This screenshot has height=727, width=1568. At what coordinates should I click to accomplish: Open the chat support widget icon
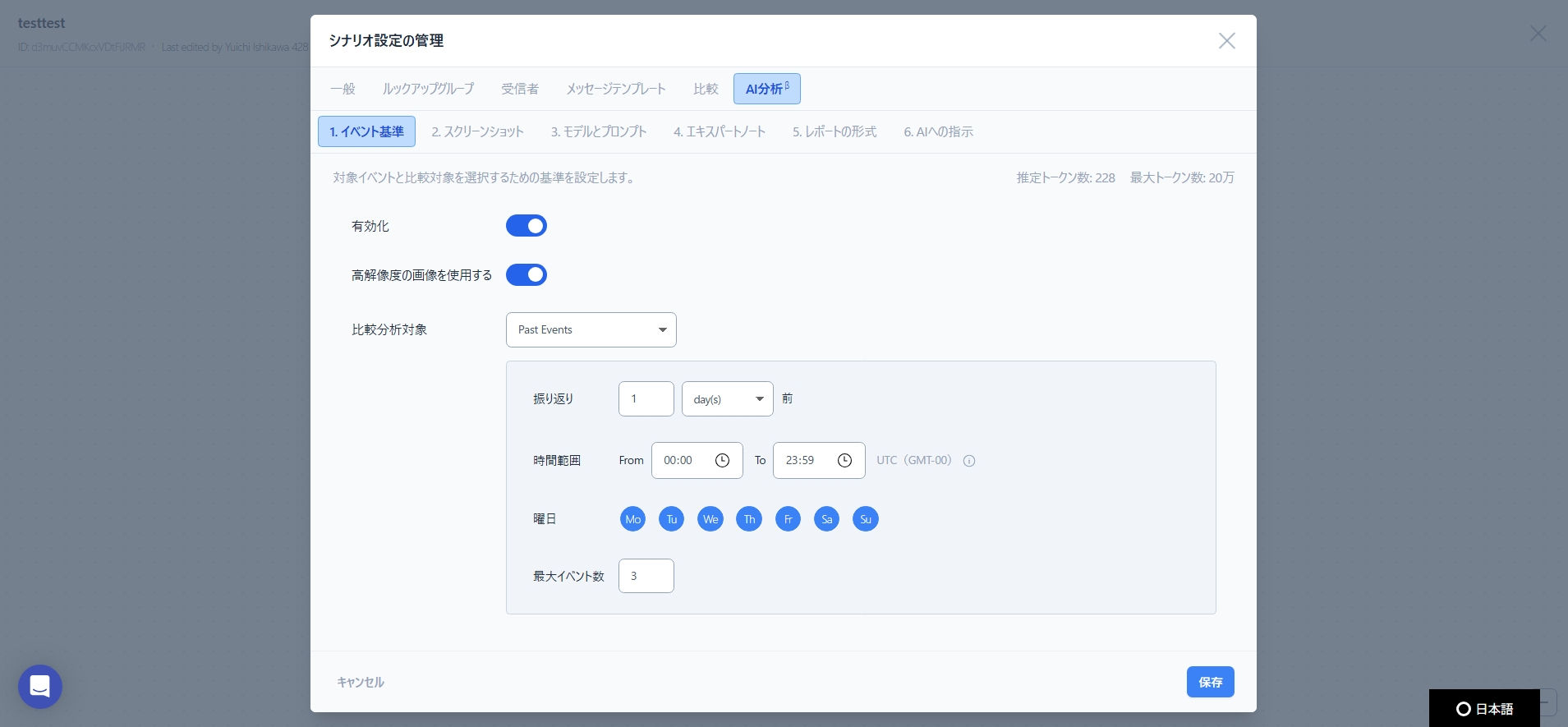tap(40, 686)
